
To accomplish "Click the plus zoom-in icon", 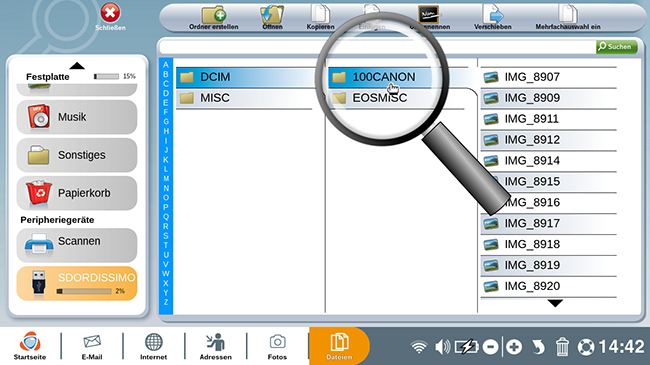I will click(514, 347).
